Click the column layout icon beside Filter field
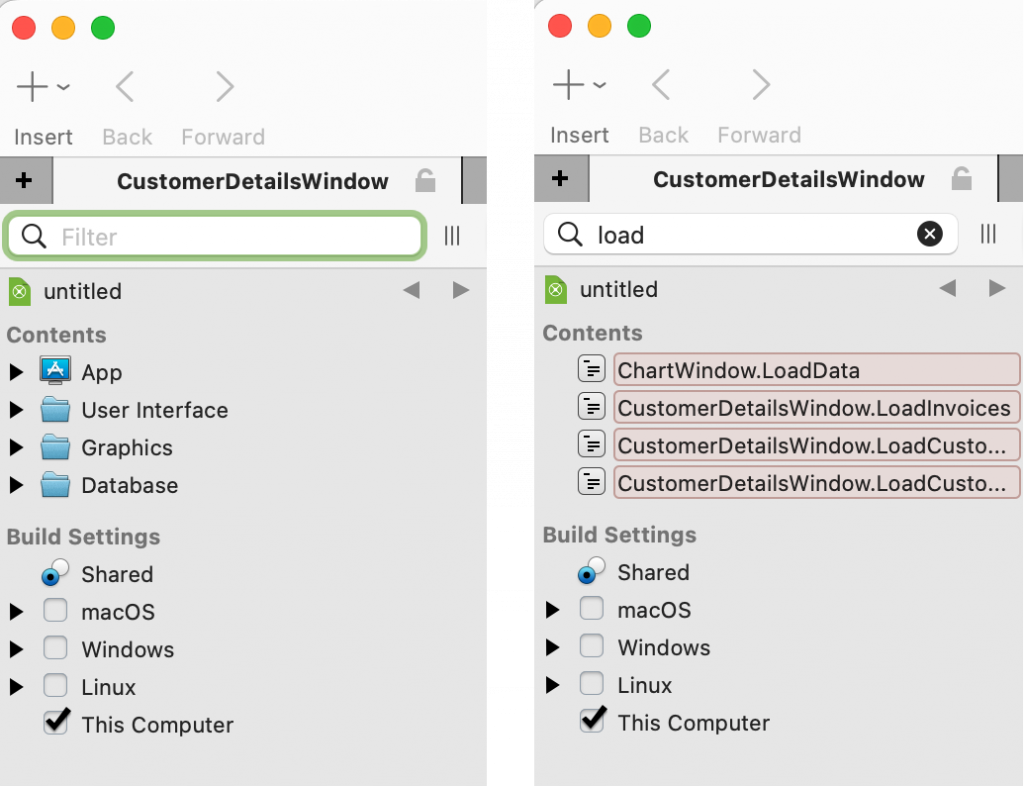Image resolution: width=1024 pixels, height=786 pixels. pyautogui.click(x=452, y=235)
